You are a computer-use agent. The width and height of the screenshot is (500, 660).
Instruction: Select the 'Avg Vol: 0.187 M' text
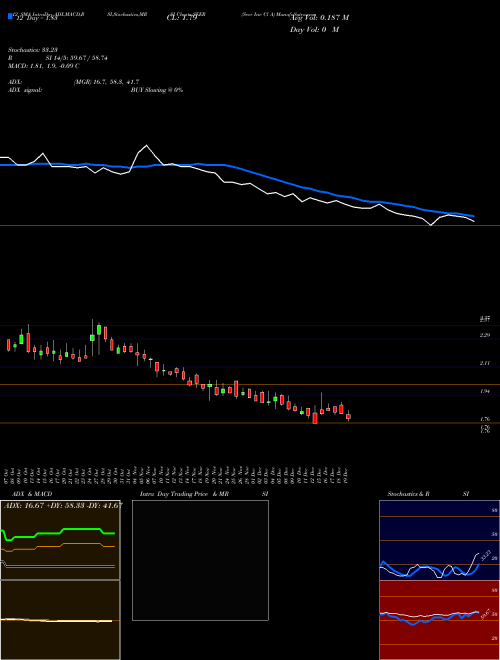(319, 18)
